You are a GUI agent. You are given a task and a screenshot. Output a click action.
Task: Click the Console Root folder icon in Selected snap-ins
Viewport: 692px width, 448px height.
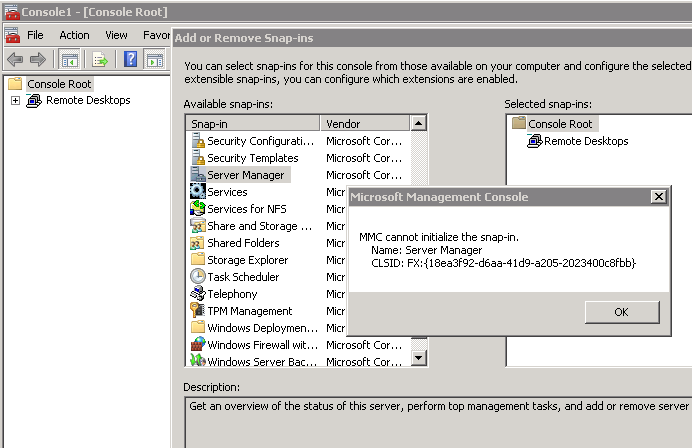click(519, 123)
